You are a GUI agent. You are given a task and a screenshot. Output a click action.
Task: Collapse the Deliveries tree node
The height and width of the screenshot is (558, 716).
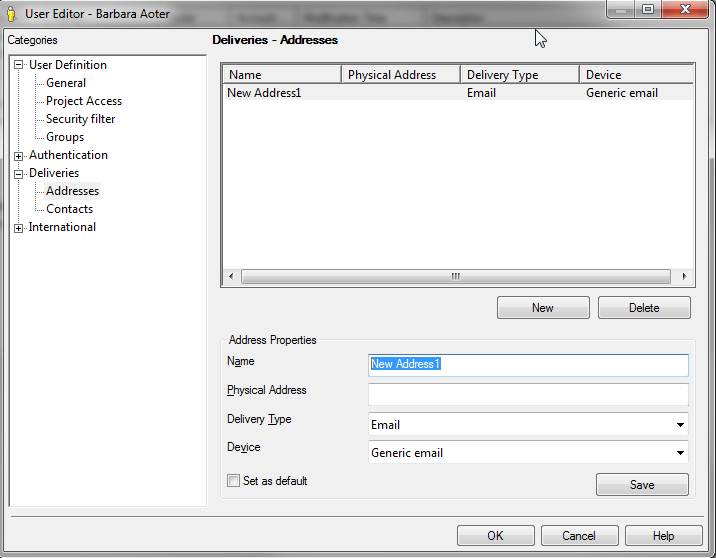point(18,174)
